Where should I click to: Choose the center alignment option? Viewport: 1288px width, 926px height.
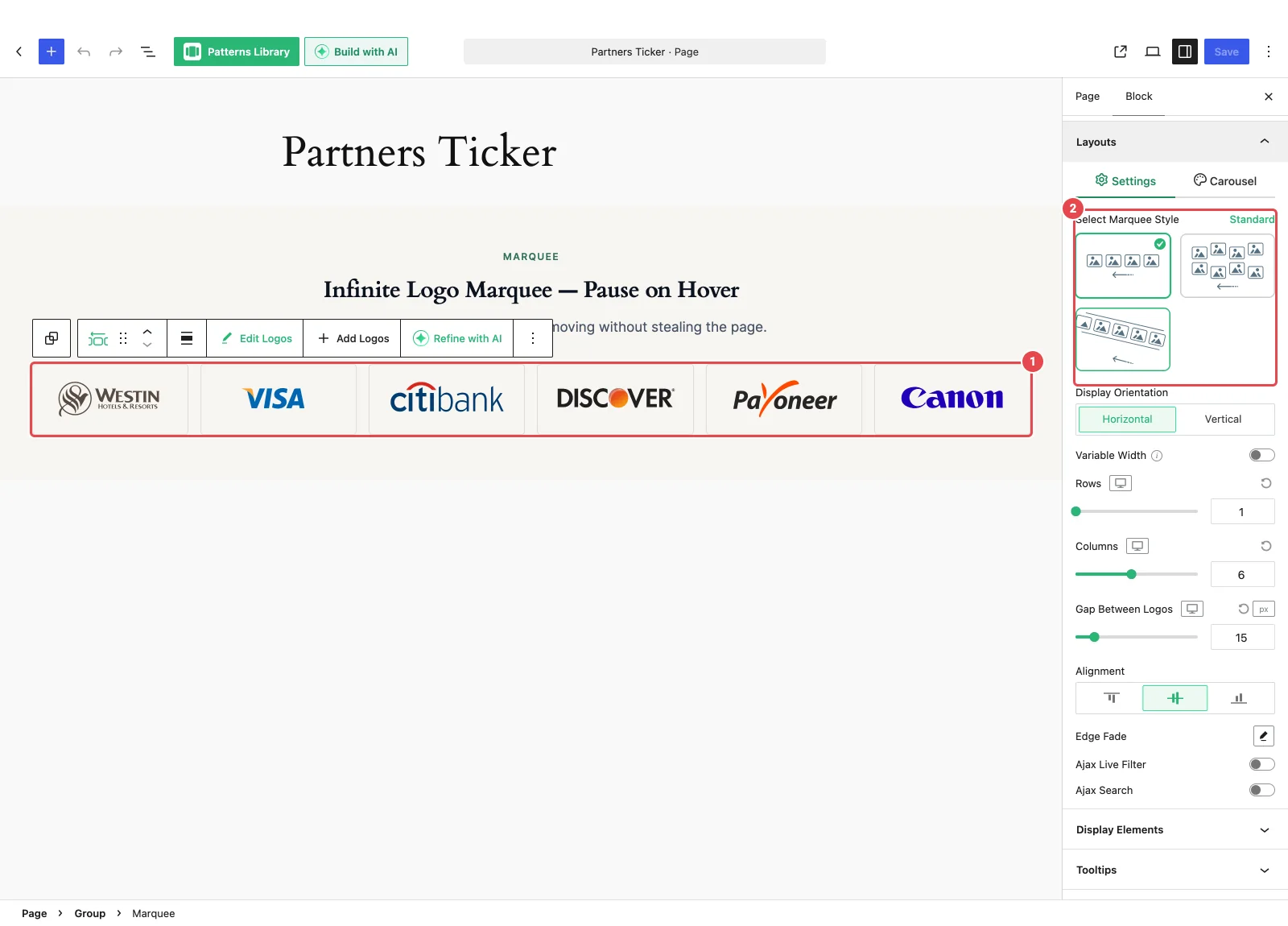click(1175, 698)
